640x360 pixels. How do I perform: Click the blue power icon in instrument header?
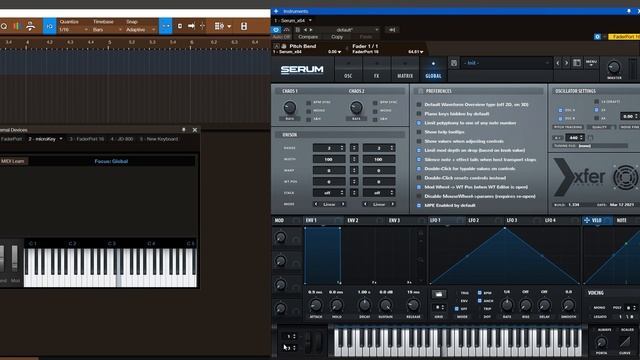(x=276, y=30)
